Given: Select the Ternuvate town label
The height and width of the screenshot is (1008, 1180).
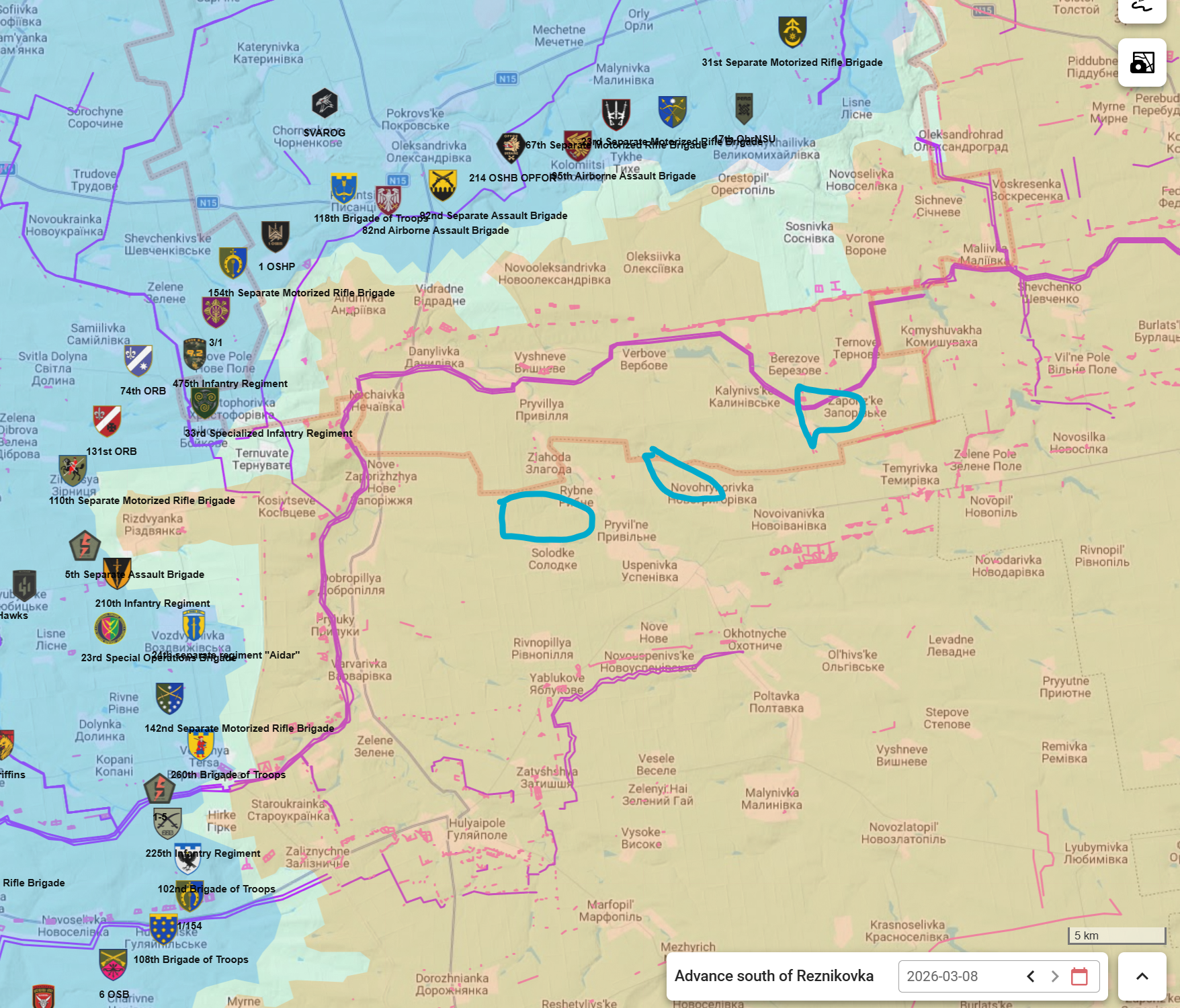Looking at the screenshot, I should coord(261,459).
